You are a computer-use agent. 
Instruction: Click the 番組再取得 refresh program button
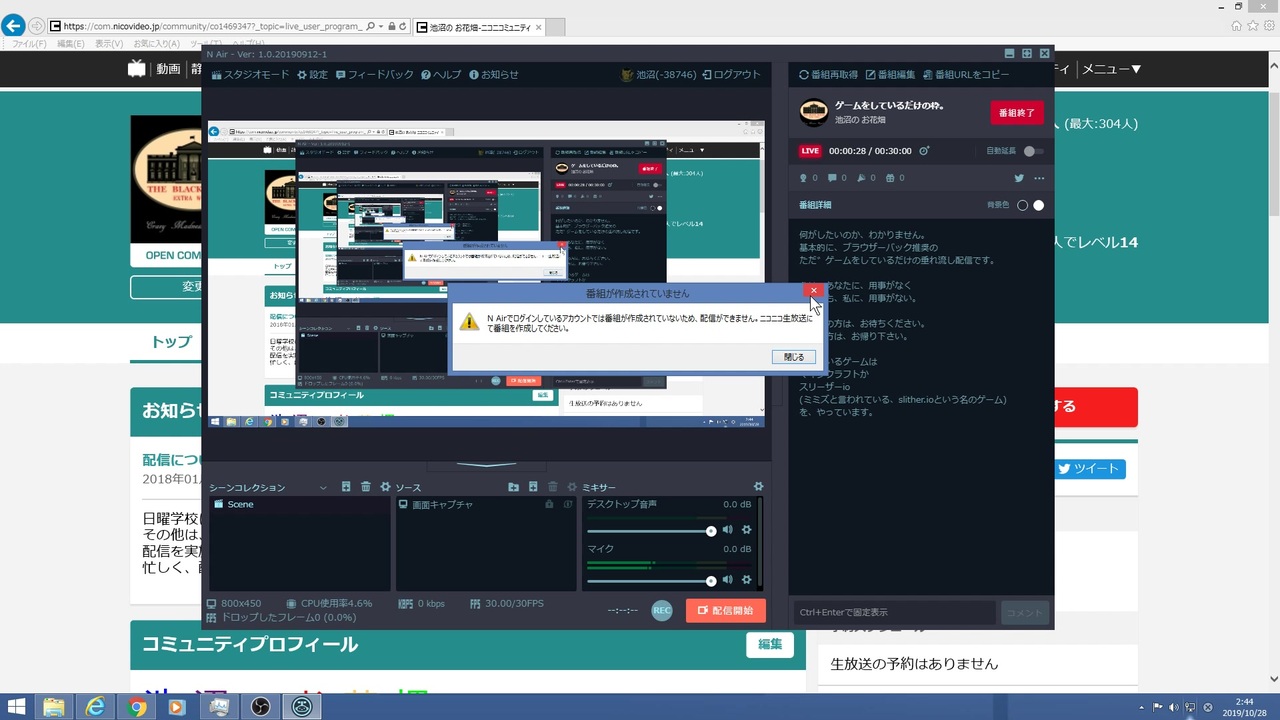tap(828, 74)
